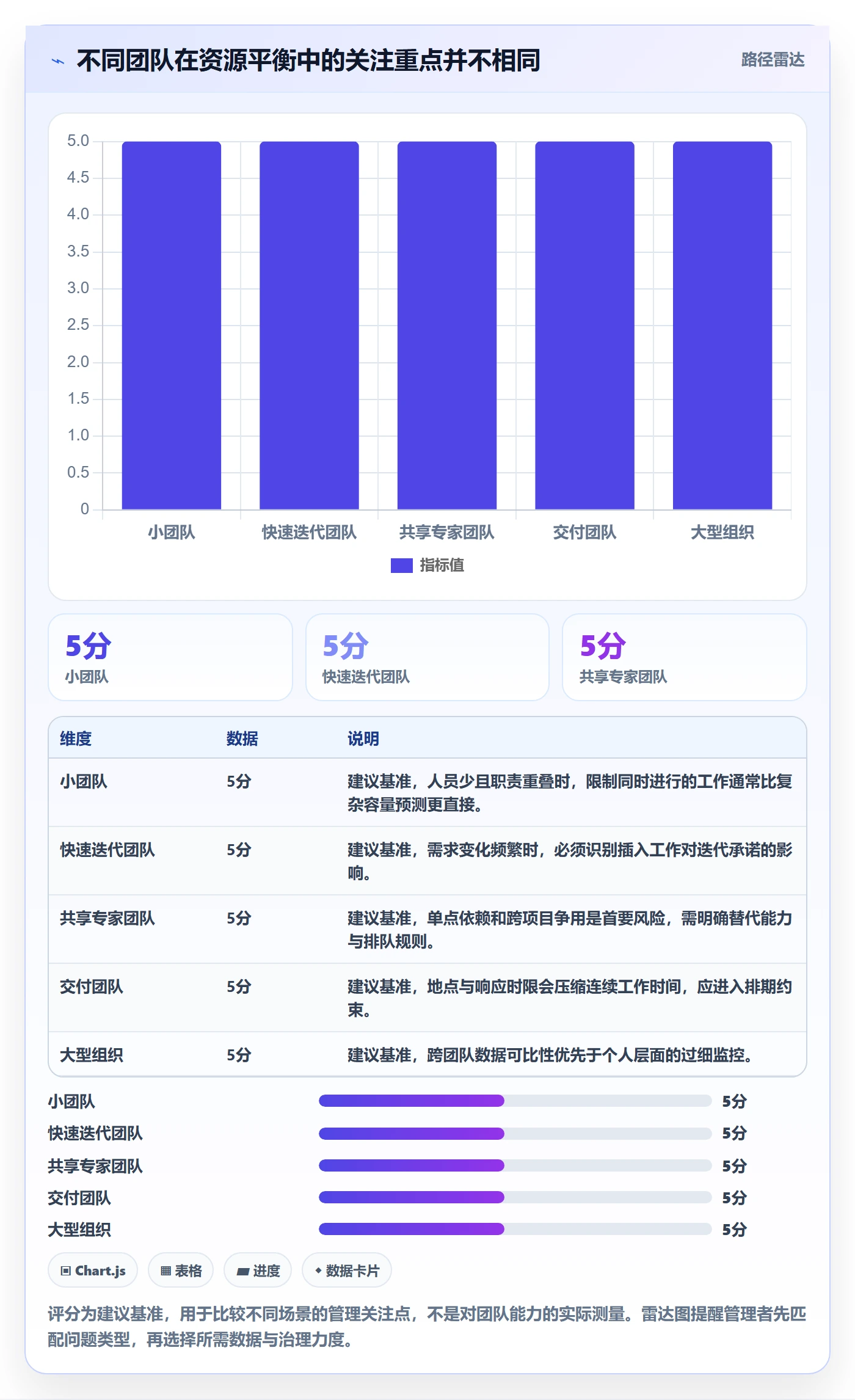Open the 快速迭代团队 5分 data card
Screen dimensions: 855x1400
point(428,657)
